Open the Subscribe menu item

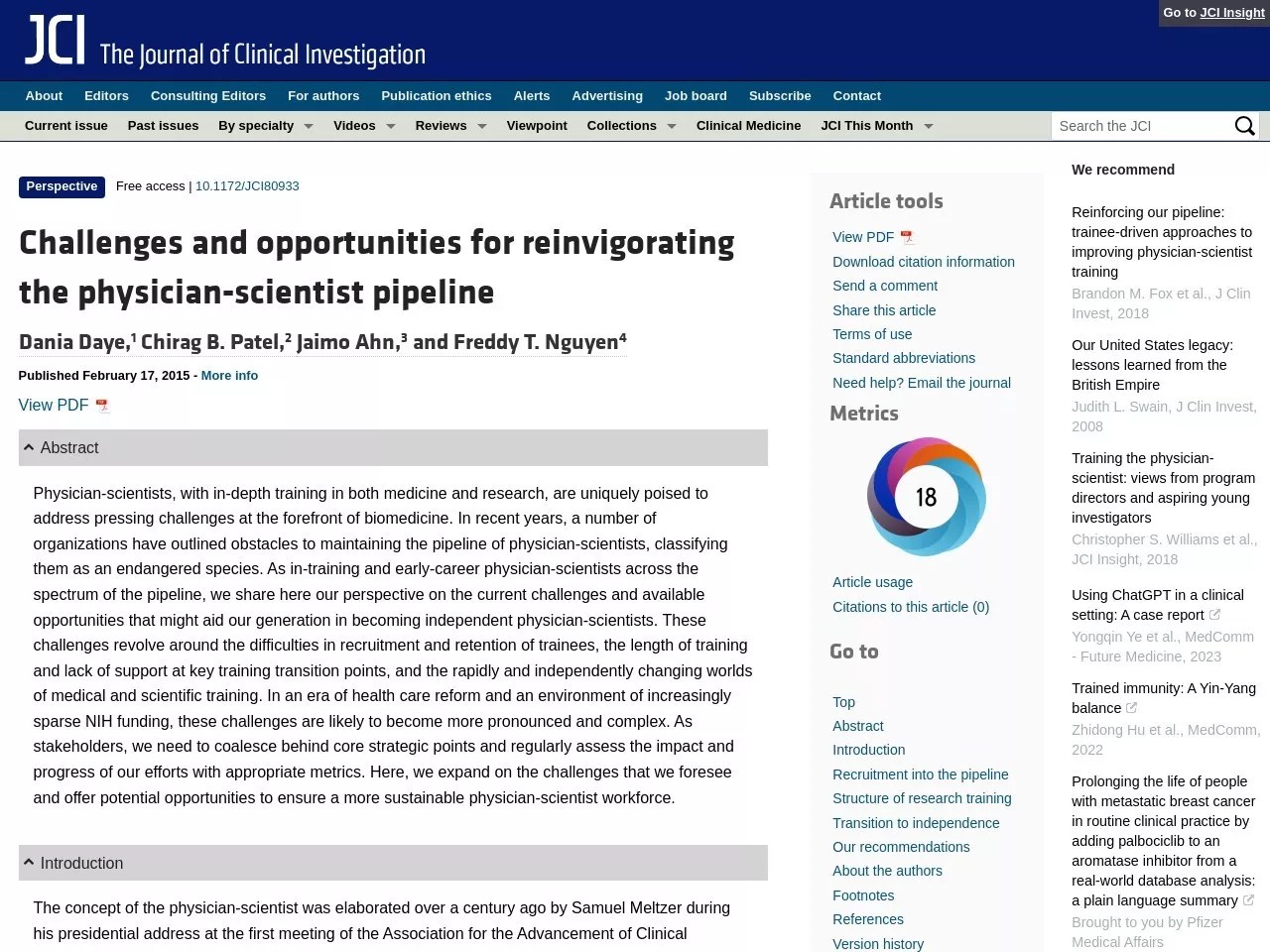[780, 96]
